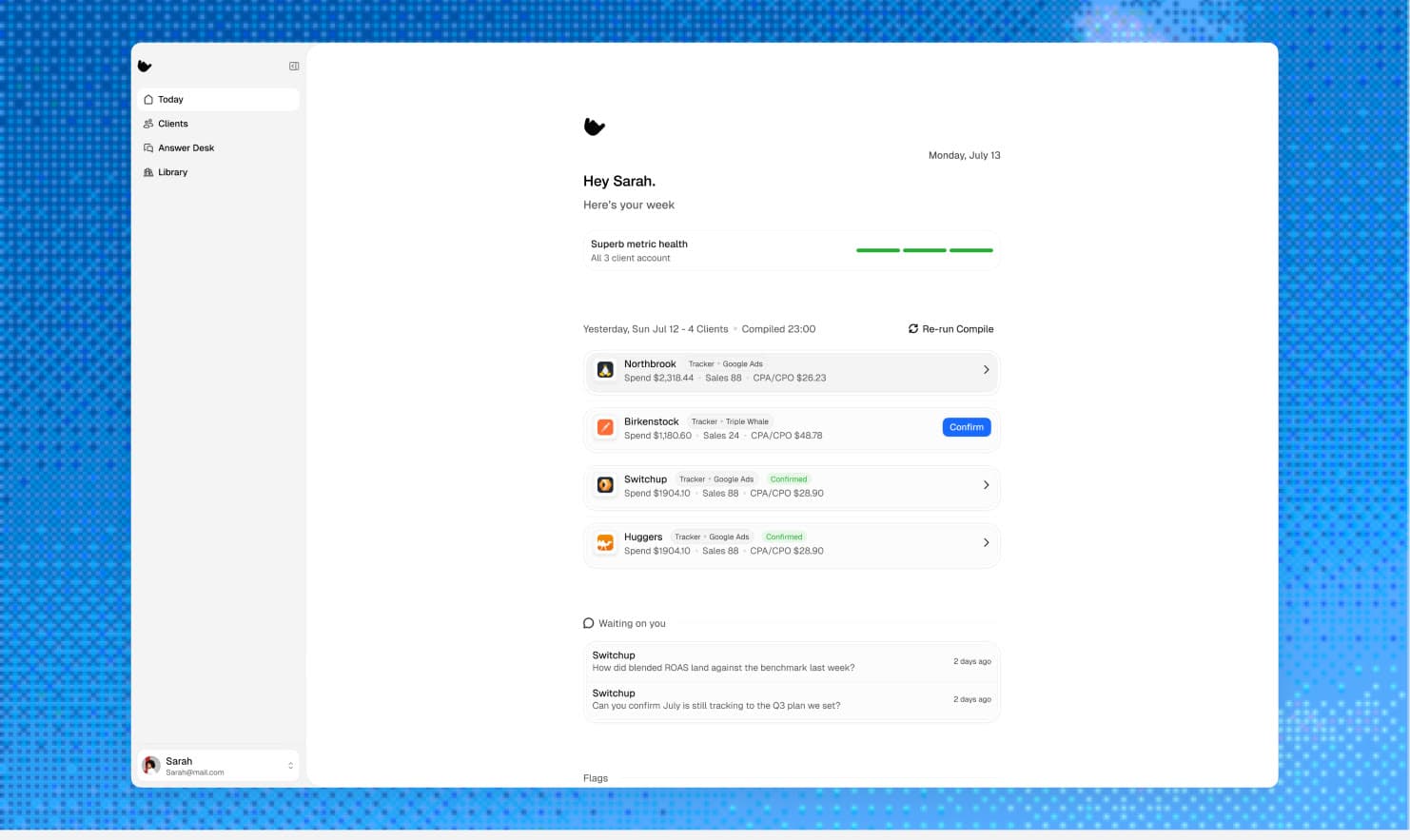Click Birkenstock CPA/CPO $48.78
Viewport: 1410px width, 840px height.
pos(787,436)
